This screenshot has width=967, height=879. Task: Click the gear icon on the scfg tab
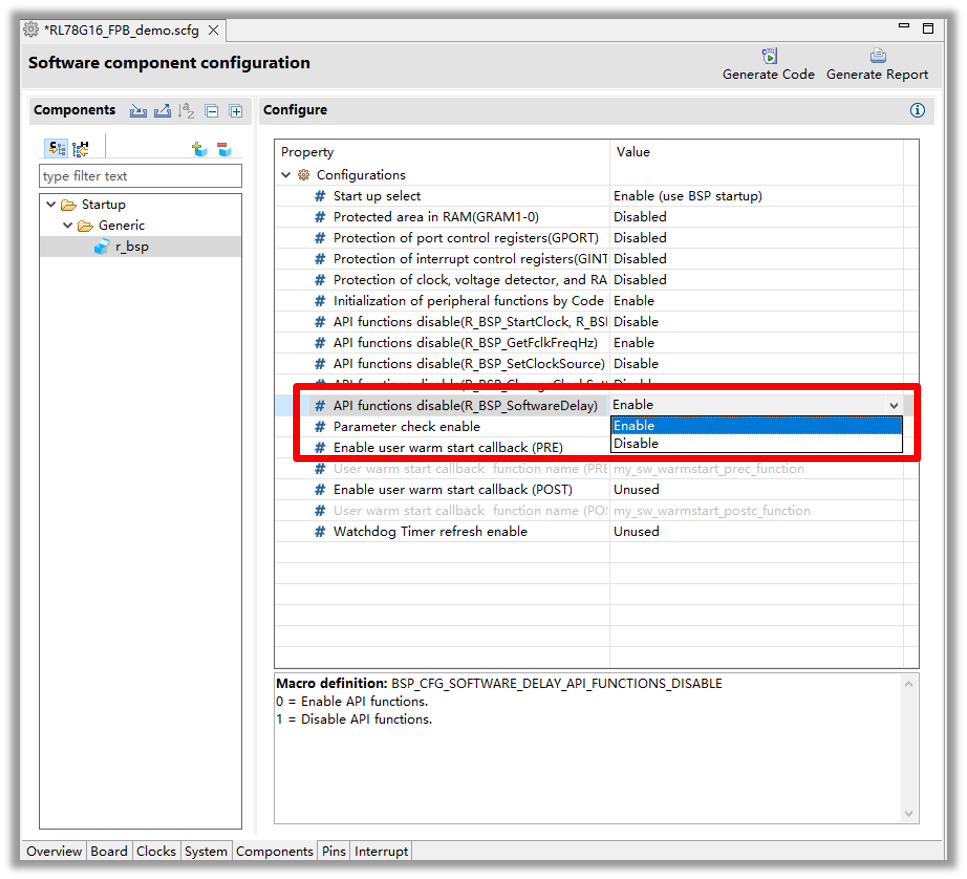point(31,30)
